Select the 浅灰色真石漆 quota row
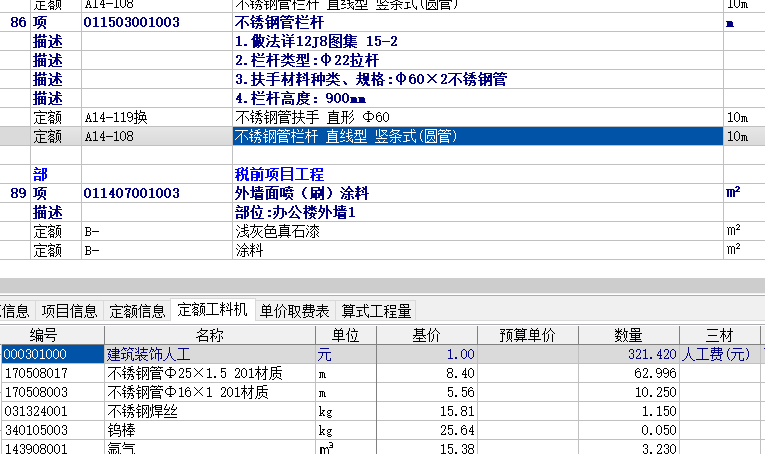Screen dimensions: 765x454 [x=277, y=231]
